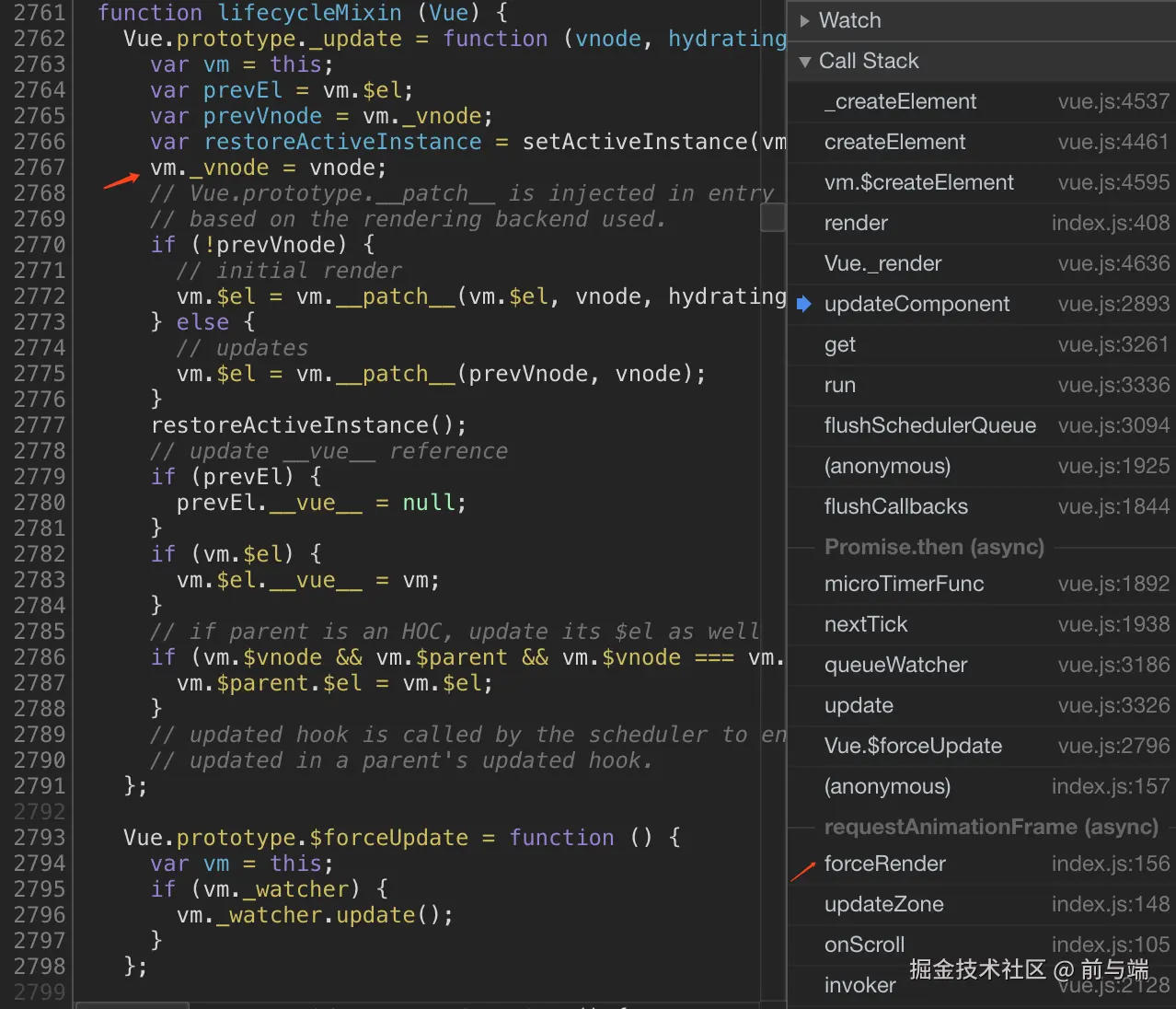Click the restoreActiveInstance() call on line 2777
The width and height of the screenshot is (1176, 1009).
pyautogui.click(x=308, y=425)
